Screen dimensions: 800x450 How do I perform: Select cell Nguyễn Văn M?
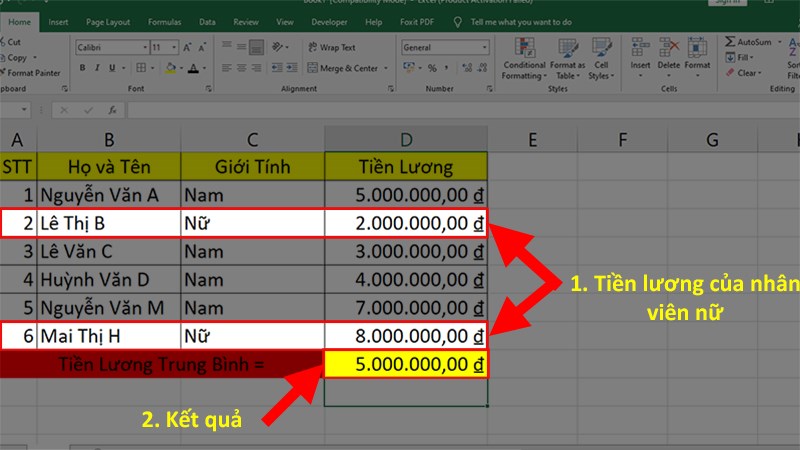point(109,308)
